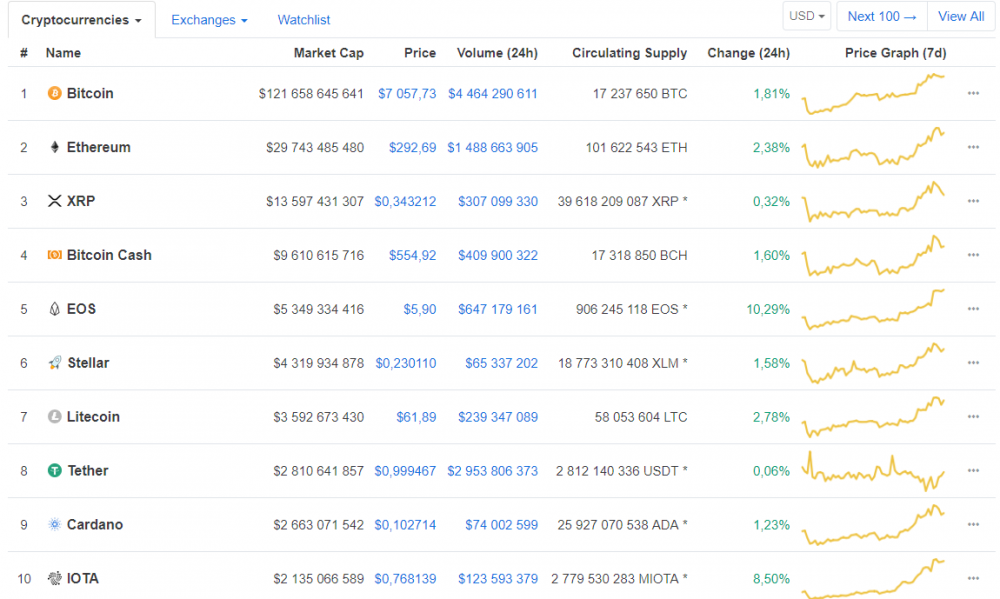Click Bitcoin's price $7 057,73
1000x599 pixels.
tap(407, 94)
